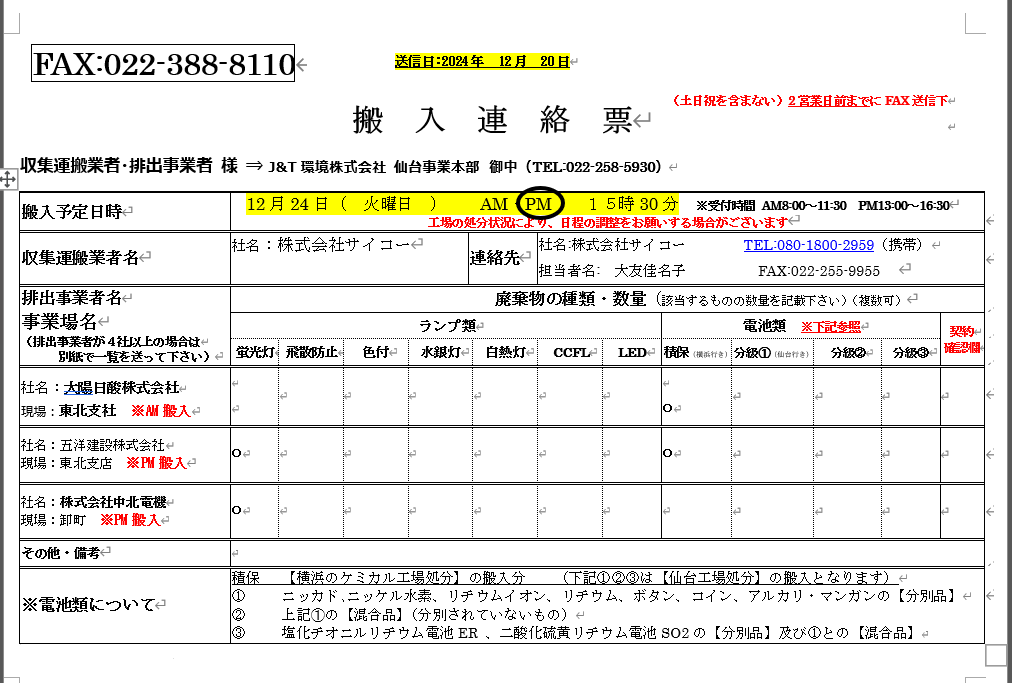
Task: Click the red 契約確認欄 header cell
Action: pyautogui.click(x=962, y=339)
